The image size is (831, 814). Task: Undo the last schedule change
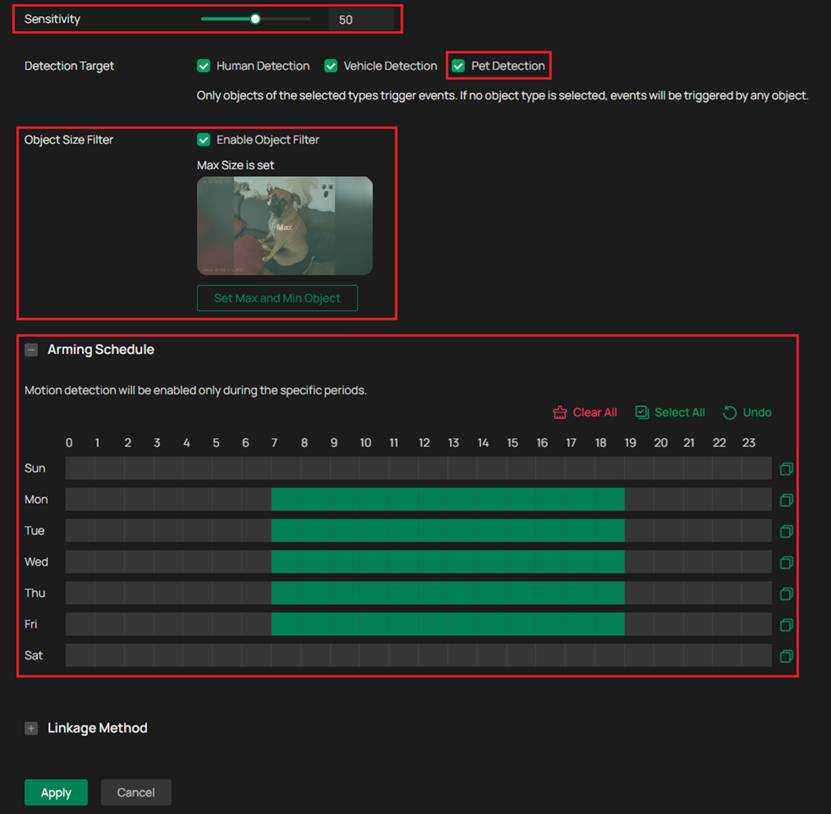click(x=747, y=412)
